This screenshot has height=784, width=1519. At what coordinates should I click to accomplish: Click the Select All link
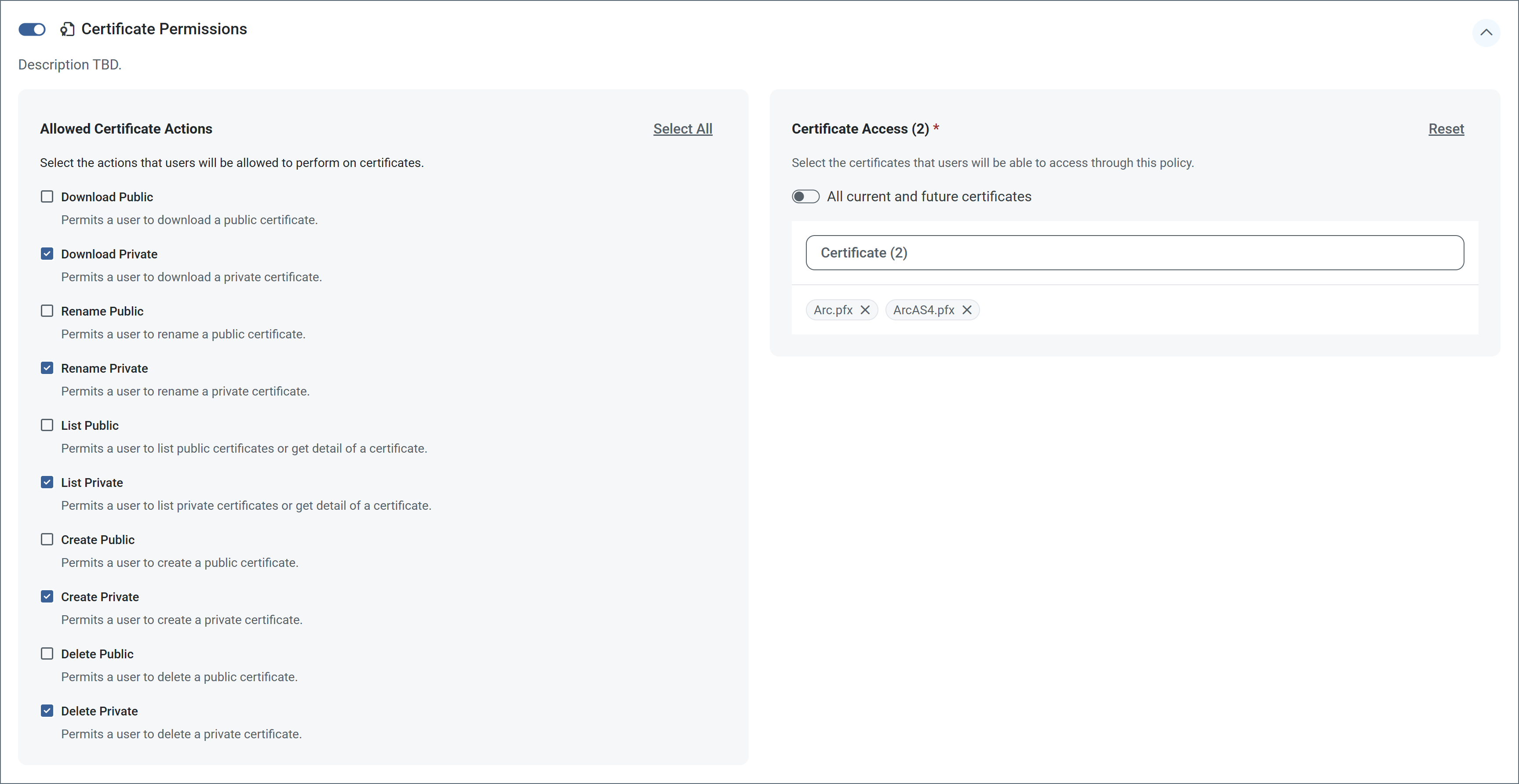[682, 128]
